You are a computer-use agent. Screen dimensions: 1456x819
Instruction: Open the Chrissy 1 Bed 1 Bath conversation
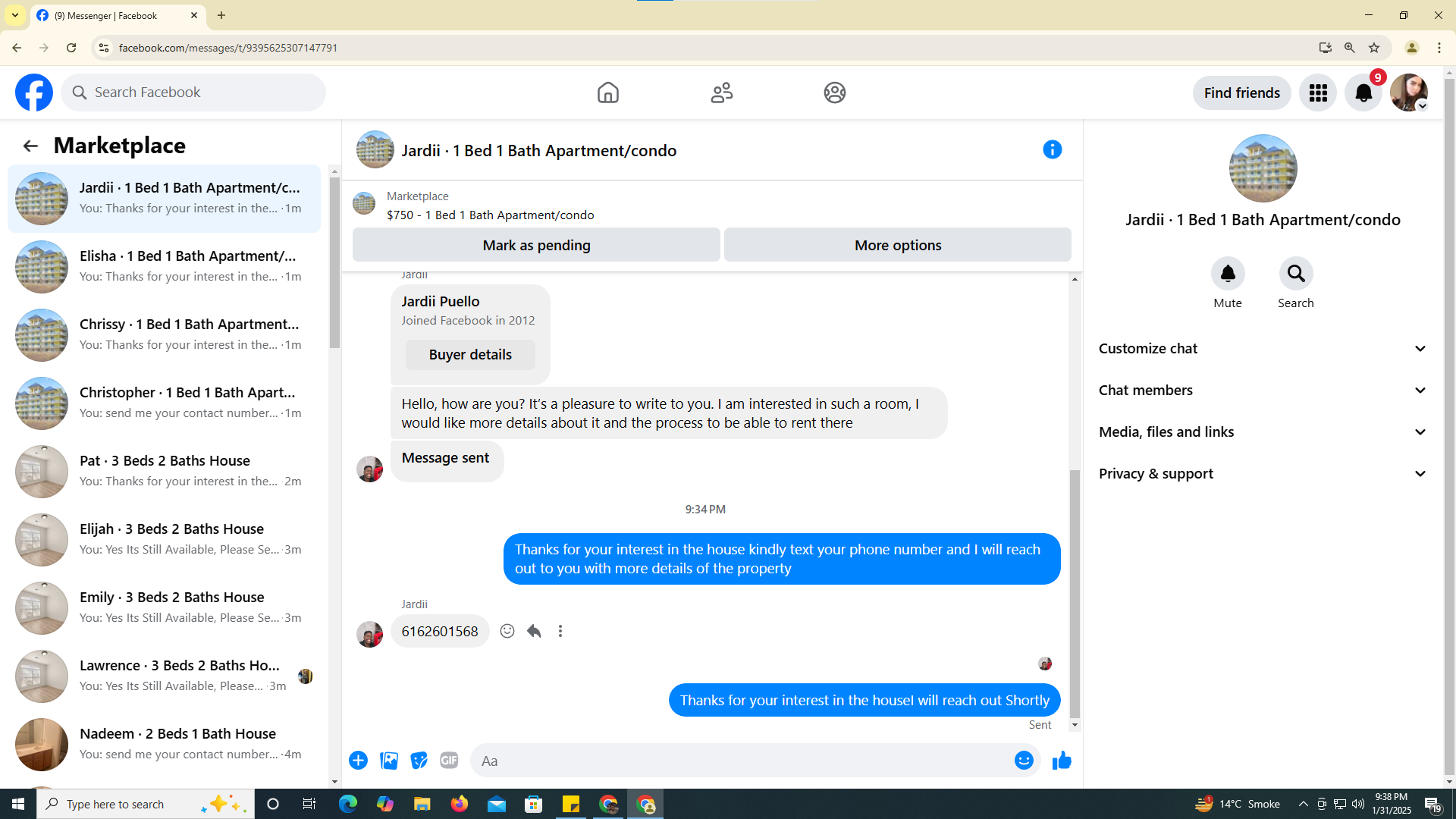pyautogui.click(x=164, y=335)
